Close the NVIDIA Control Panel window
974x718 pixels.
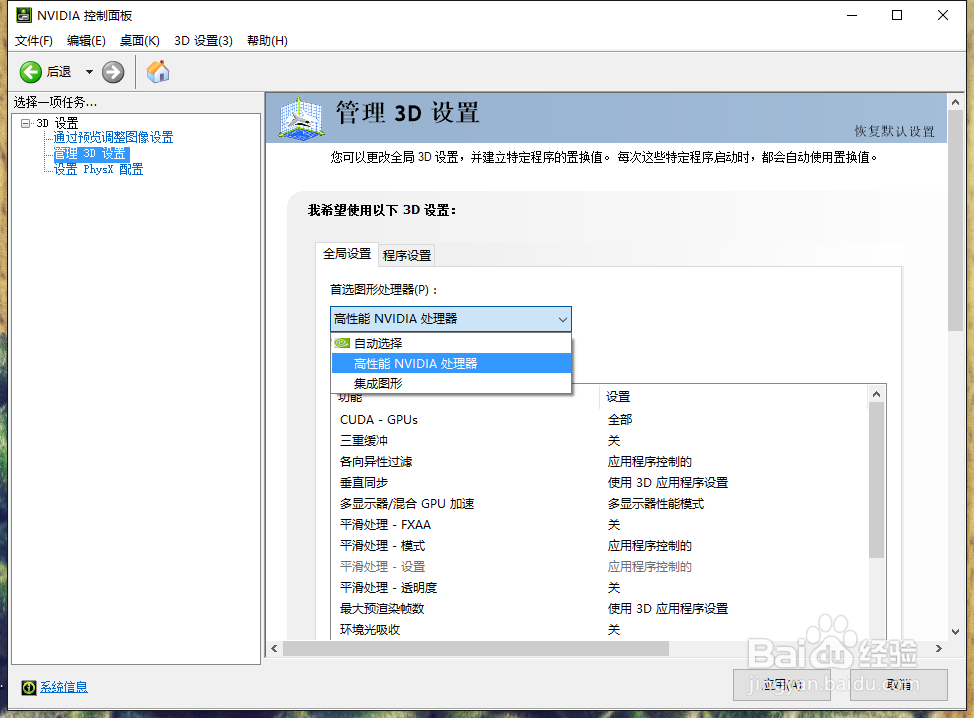[x=942, y=15]
